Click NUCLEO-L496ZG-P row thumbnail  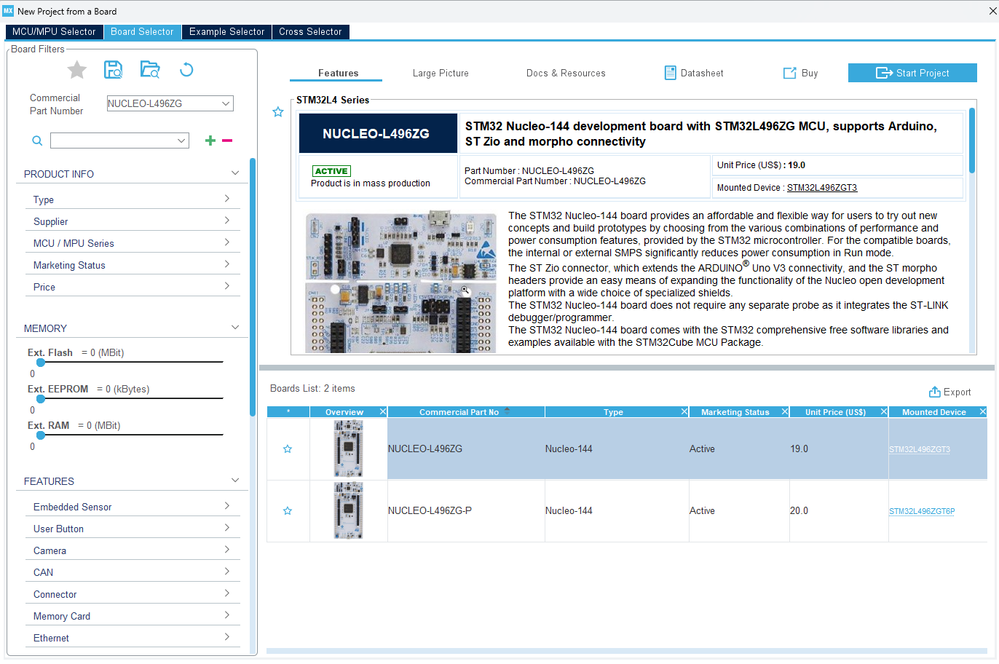[x=349, y=510]
